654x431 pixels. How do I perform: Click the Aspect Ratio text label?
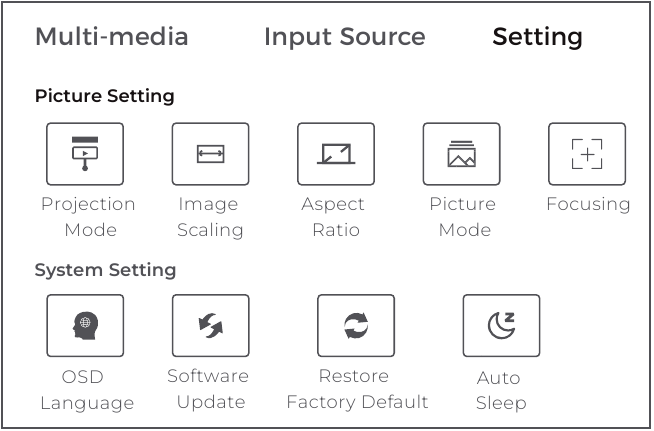click(x=333, y=217)
